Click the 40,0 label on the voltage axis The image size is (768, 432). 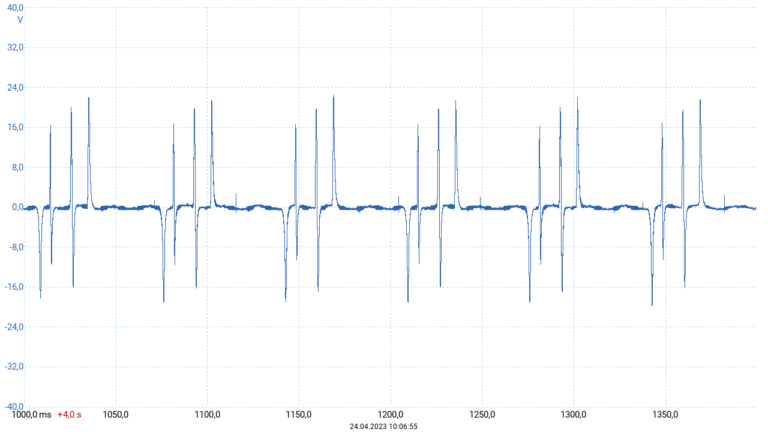pos(14,7)
